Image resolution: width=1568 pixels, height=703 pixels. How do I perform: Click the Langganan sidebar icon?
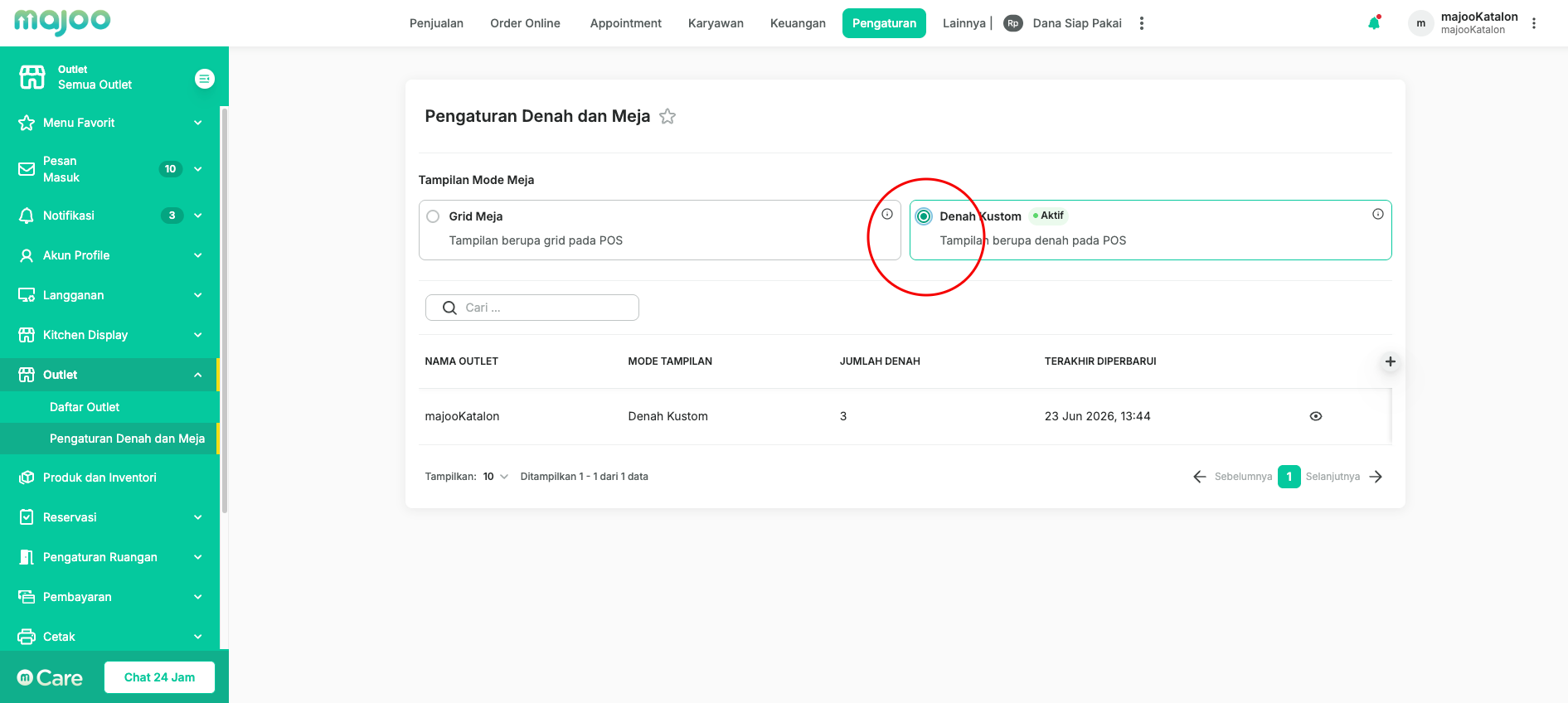point(27,295)
